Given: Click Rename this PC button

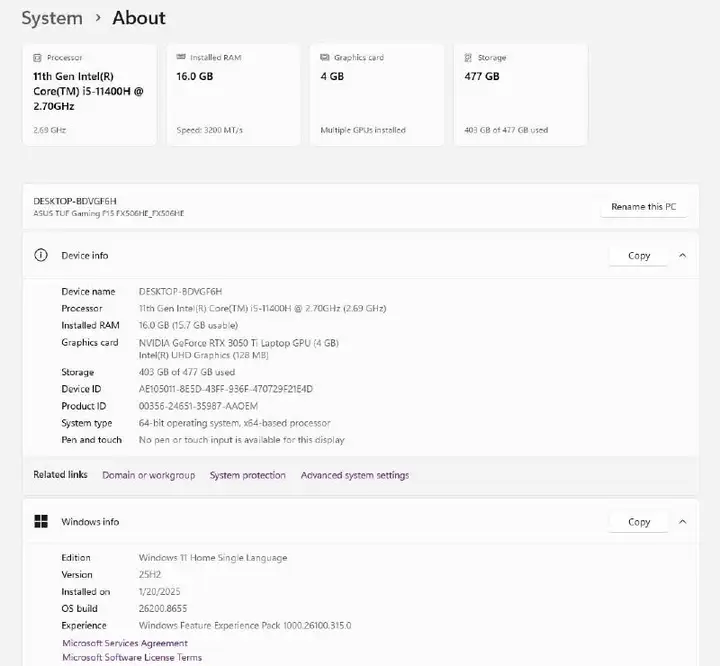Looking at the screenshot, I should pyautogui.click(x=643, y=207).
